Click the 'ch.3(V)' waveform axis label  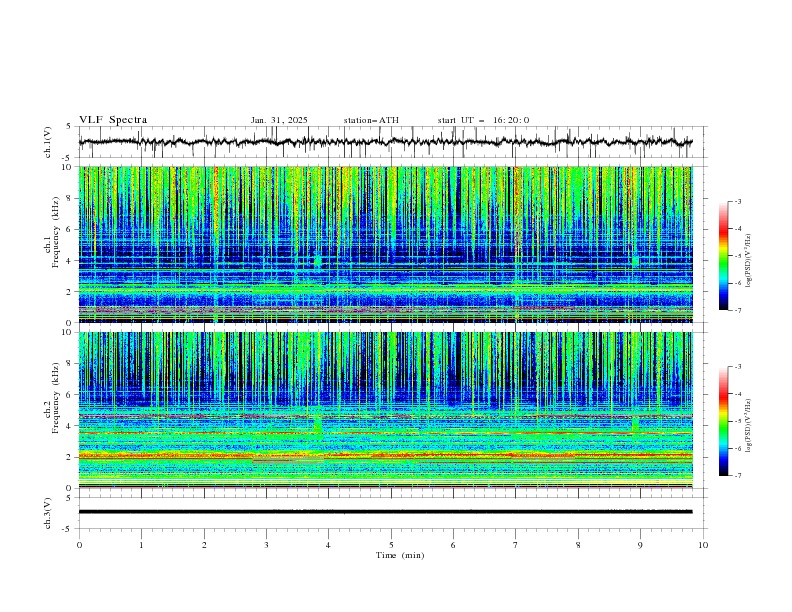48,513
